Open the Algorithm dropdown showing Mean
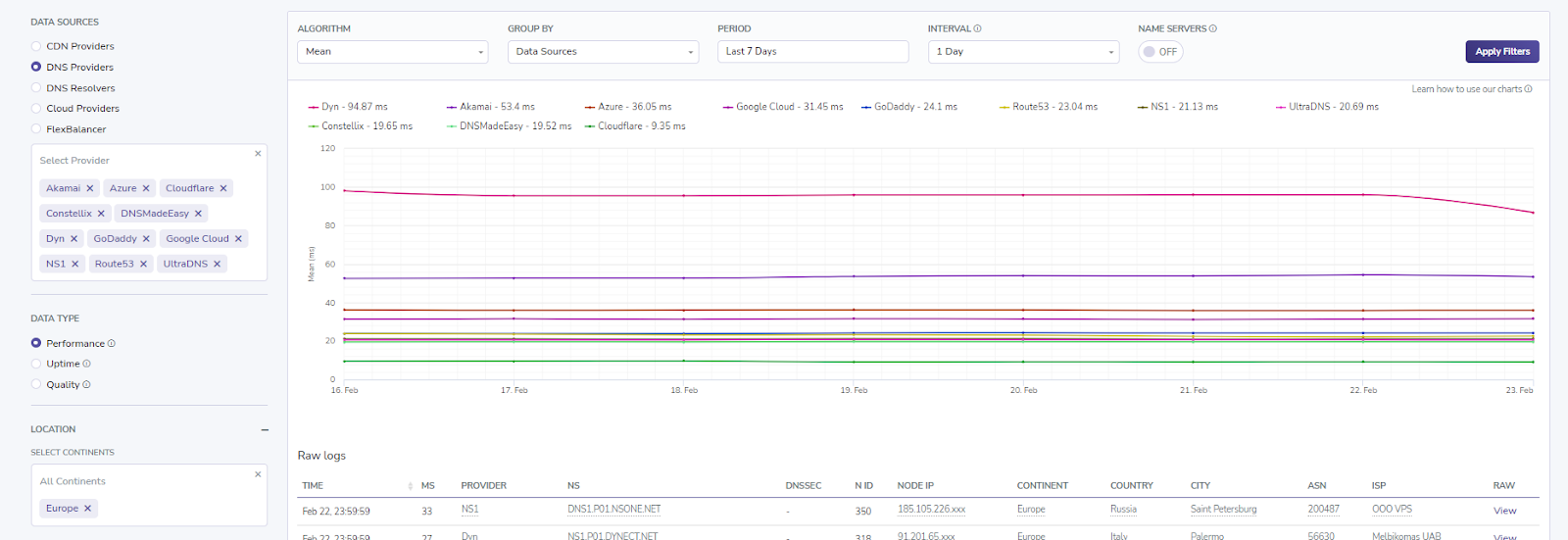The image size is (1568, 540). click(x=392, y=52)
